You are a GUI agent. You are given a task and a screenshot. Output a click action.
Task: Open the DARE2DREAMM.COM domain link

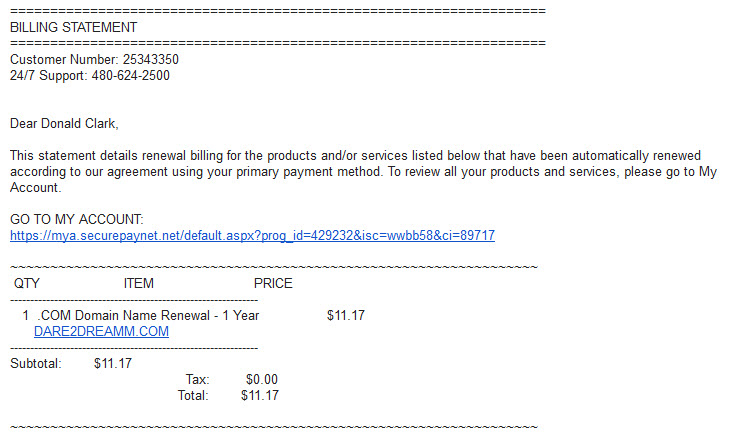(101, 331)
